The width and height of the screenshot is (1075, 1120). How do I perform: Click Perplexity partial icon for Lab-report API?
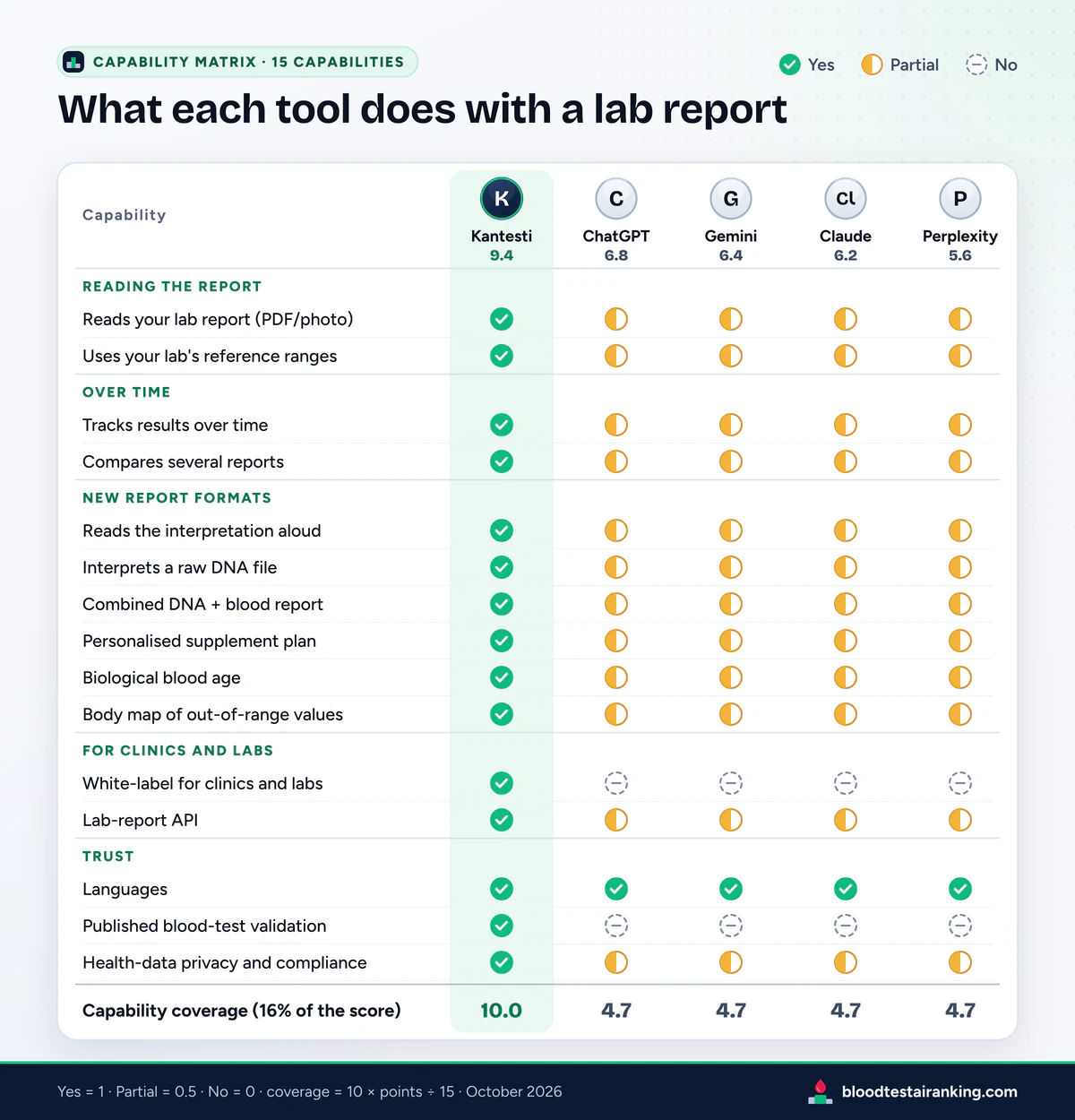click(960, 820)
